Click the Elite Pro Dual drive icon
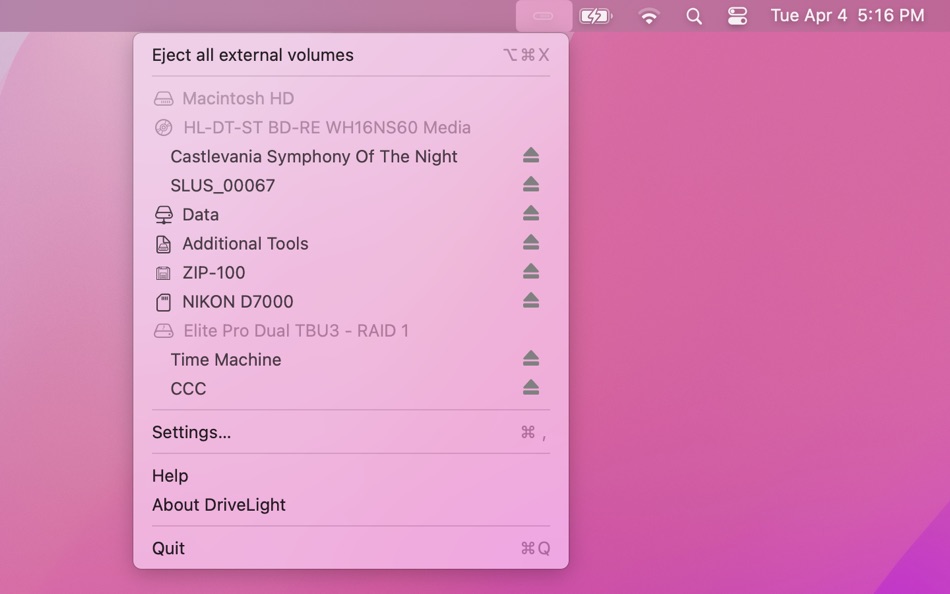 (x=164, y=331)
